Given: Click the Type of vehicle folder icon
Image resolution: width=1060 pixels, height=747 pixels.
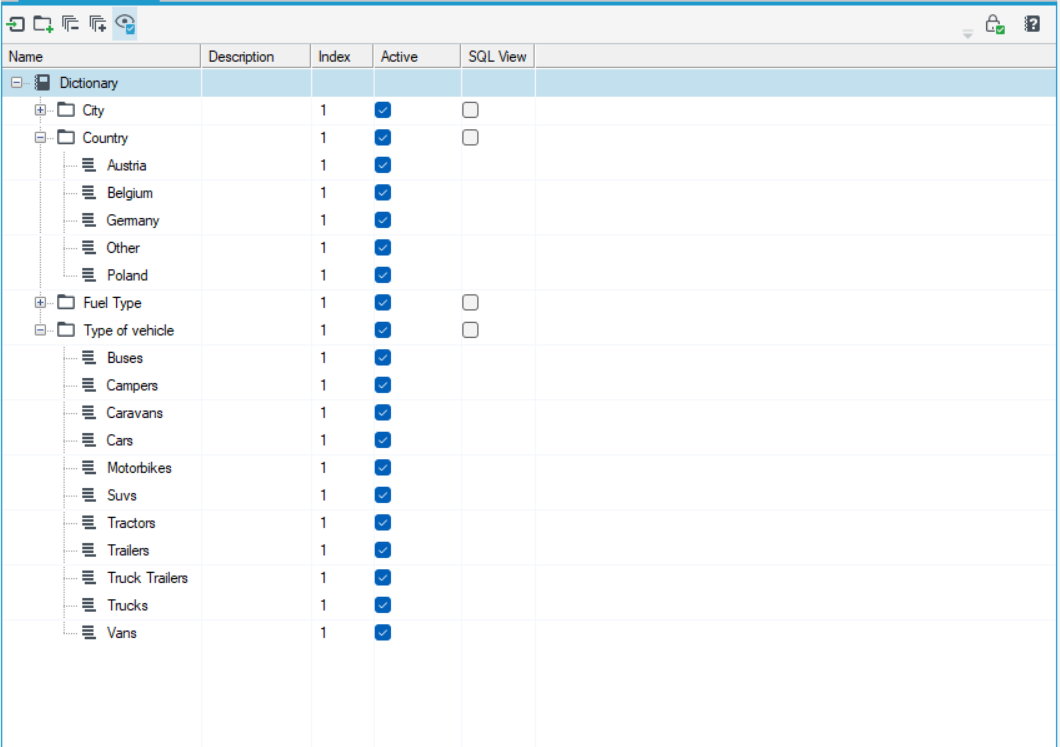Looking at the screenshot, I should pos(66,330).
